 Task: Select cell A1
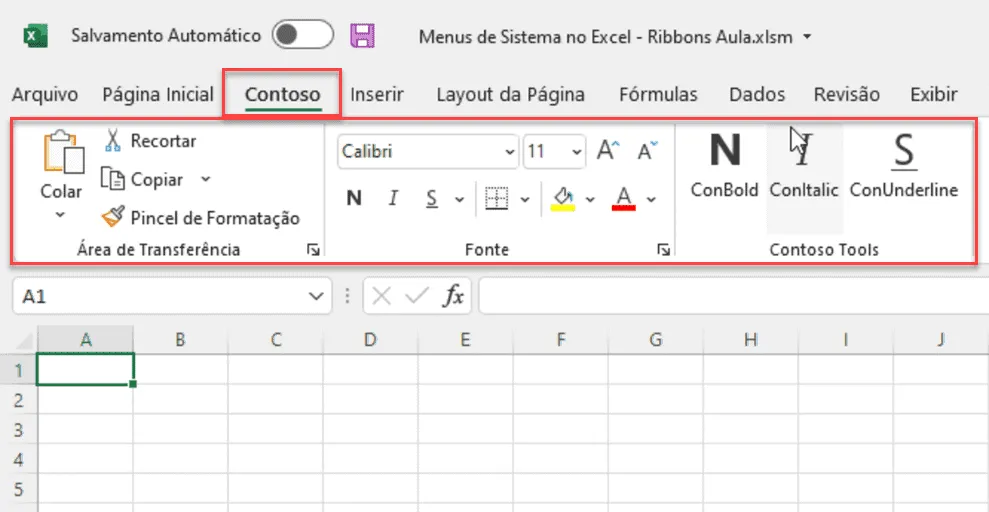click(x=86, y=369)
